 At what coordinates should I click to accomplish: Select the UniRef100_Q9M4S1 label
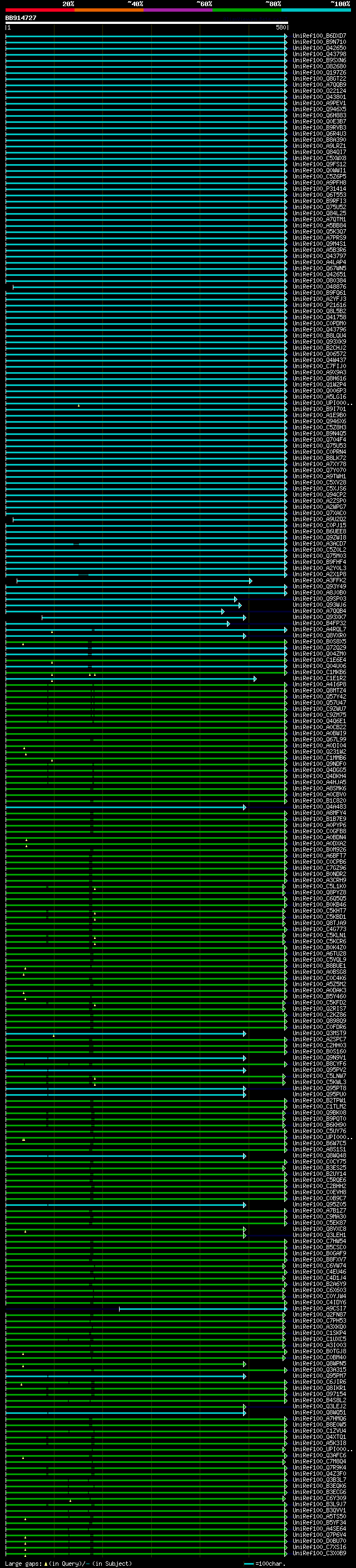319,244
